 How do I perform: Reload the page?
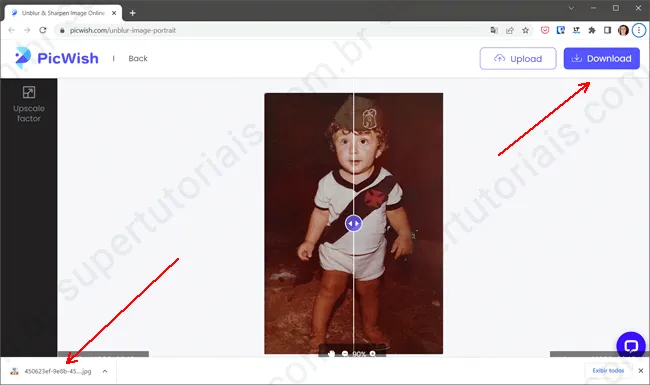click(43, 30)
